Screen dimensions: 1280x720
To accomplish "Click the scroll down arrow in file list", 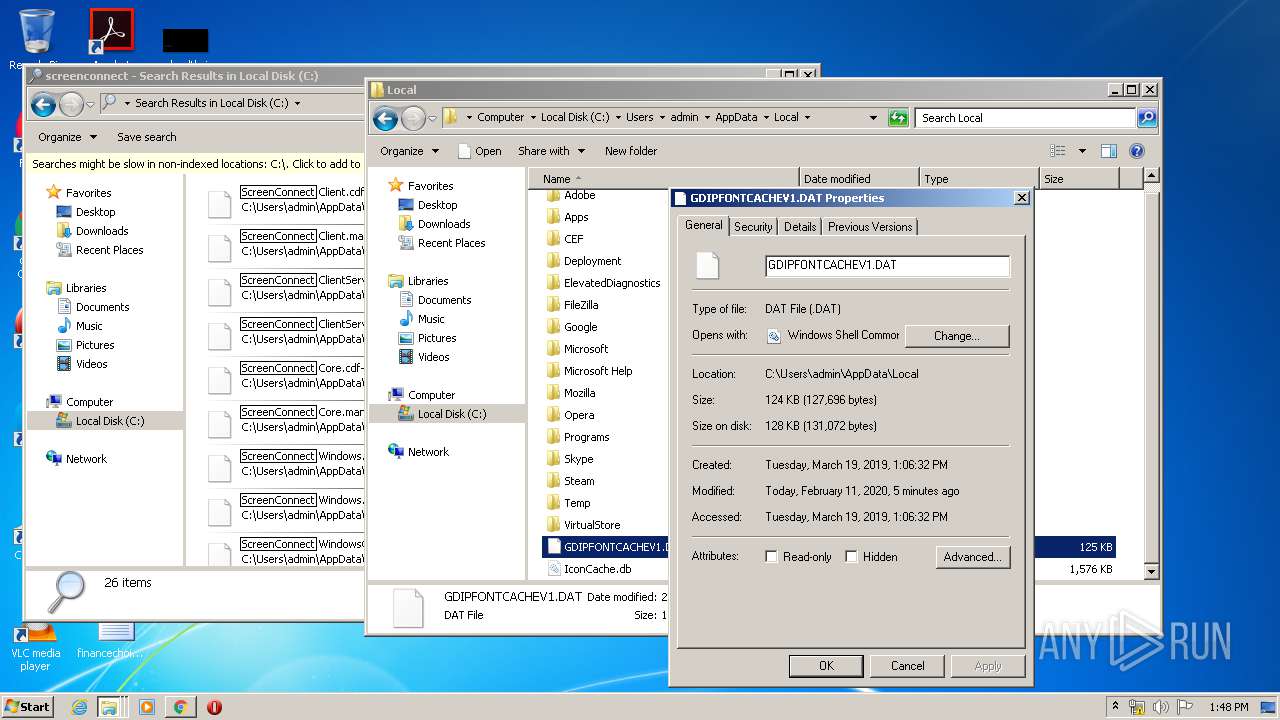I will click(x=1151, y=571).
